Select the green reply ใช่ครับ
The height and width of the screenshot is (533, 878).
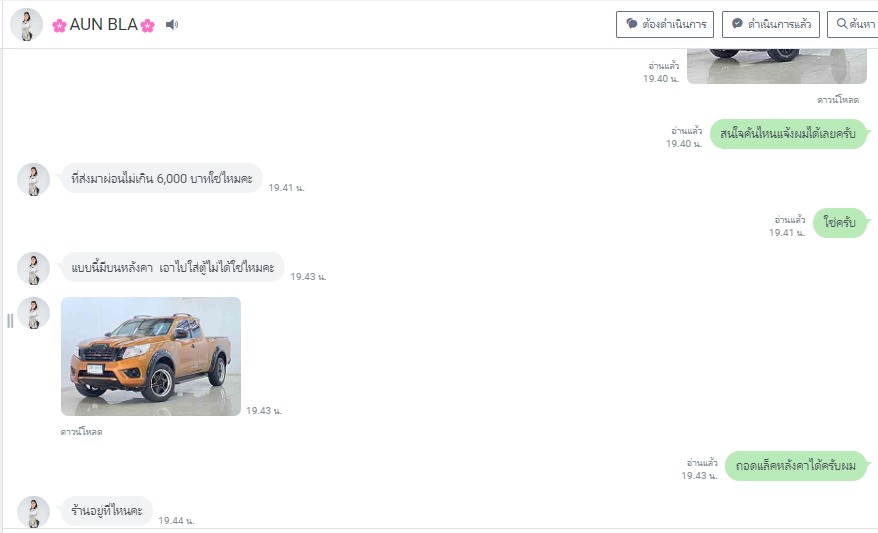pos(840,223)
